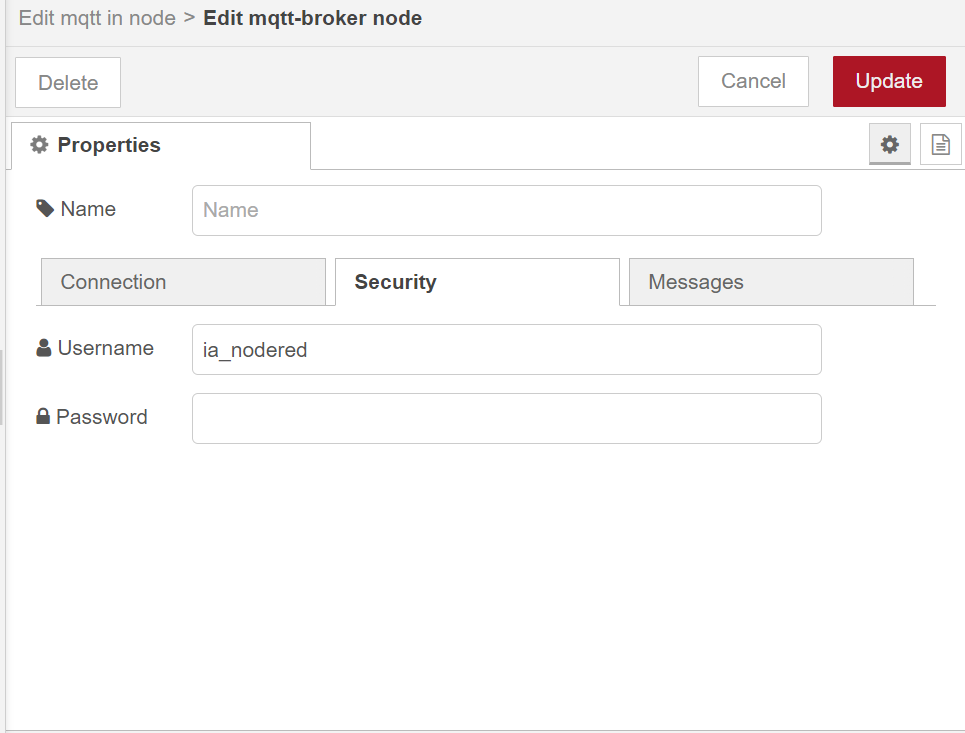Select the node properties gear icon button
965x733 pixels.
point(889,145)
